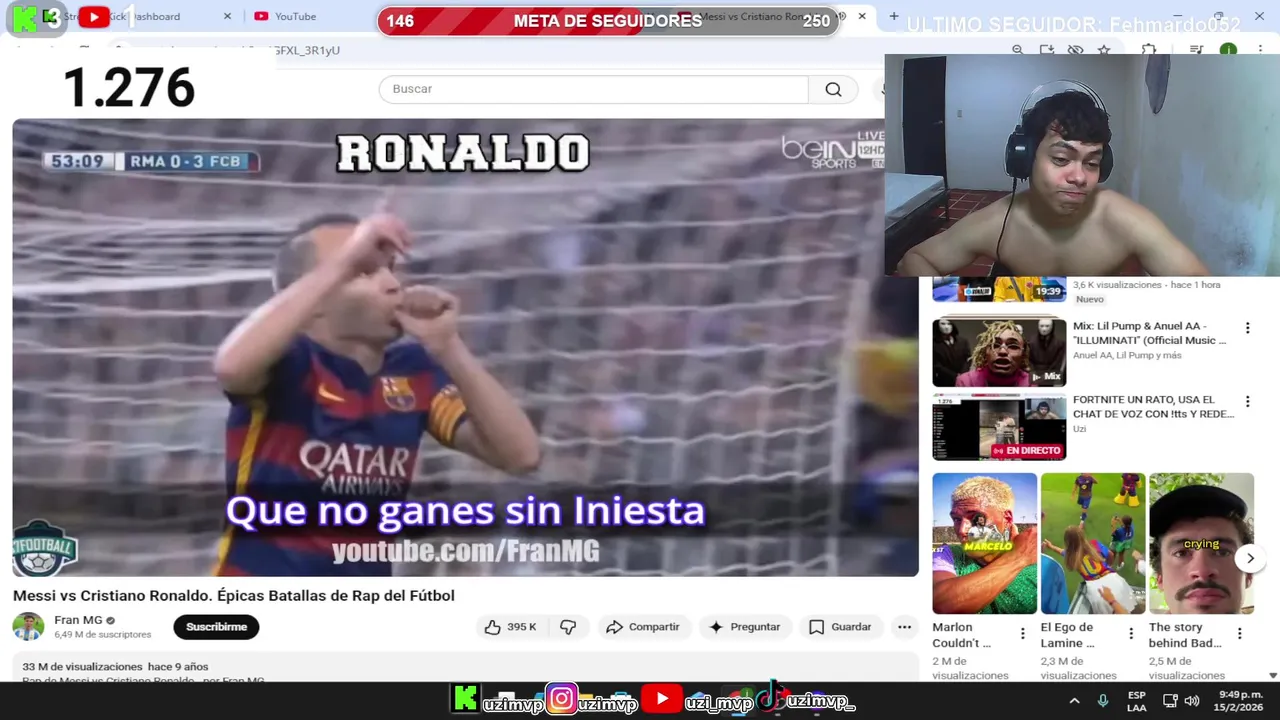Viewport: 1280px width, 720px height.
Task: Click the 6,49 M de suscriptores text
Action: tap(103, 634)
